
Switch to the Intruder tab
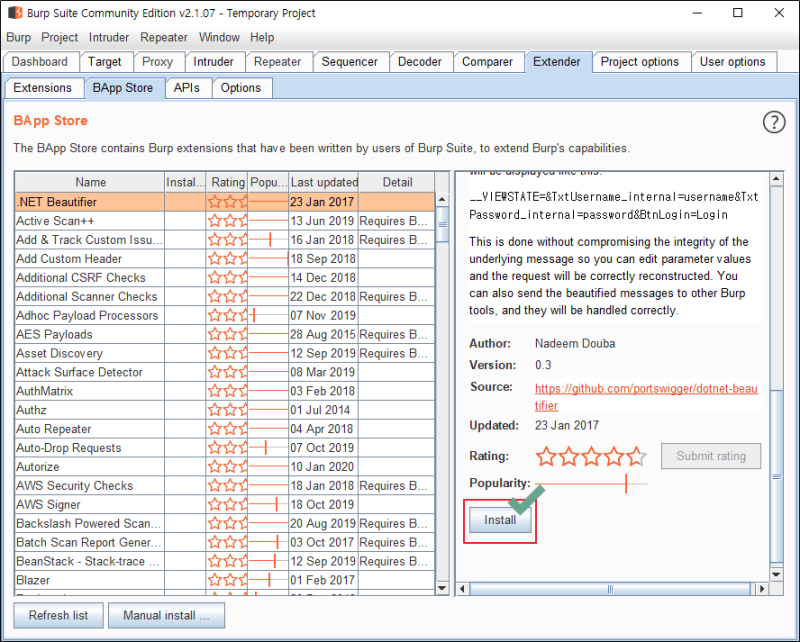pos(213,62)
